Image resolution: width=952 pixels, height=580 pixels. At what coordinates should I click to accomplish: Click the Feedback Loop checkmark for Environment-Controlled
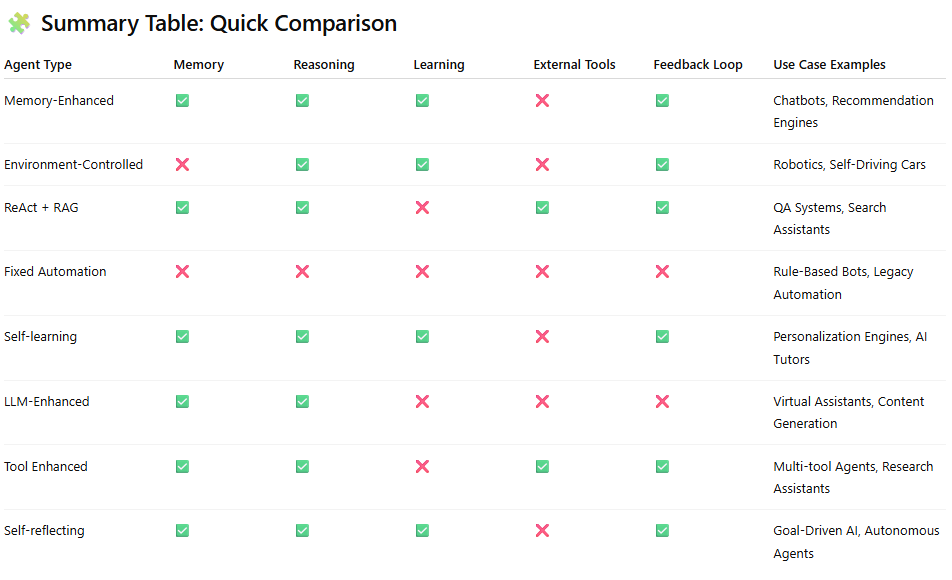[662, 165]
